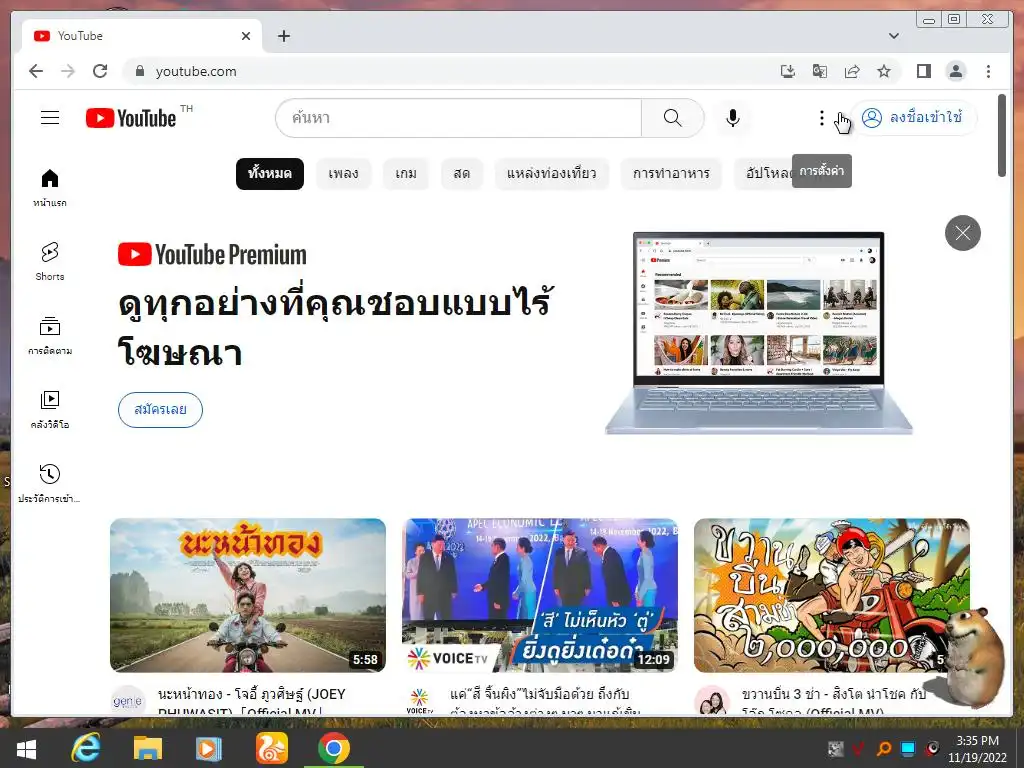Launch Internet Explorer from the taskbar

click(86, 748)
